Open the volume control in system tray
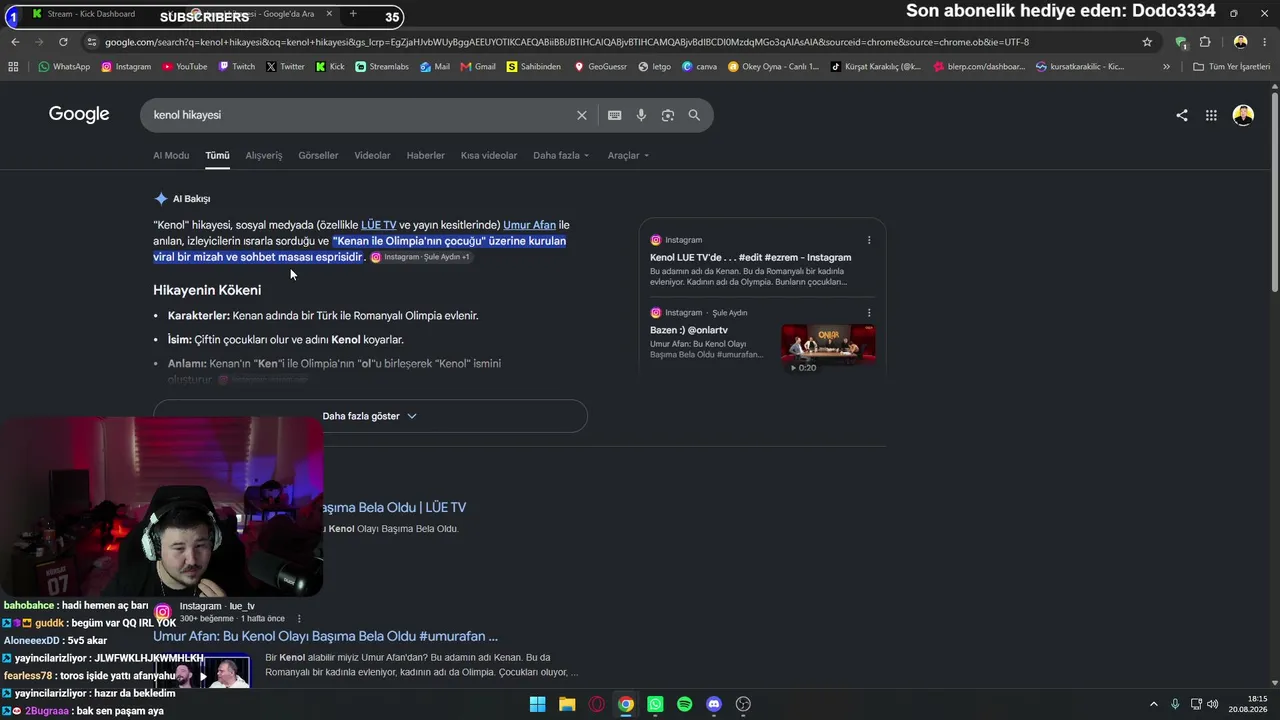Screen dimensions: 1280x720 (x=1213, y=704)
